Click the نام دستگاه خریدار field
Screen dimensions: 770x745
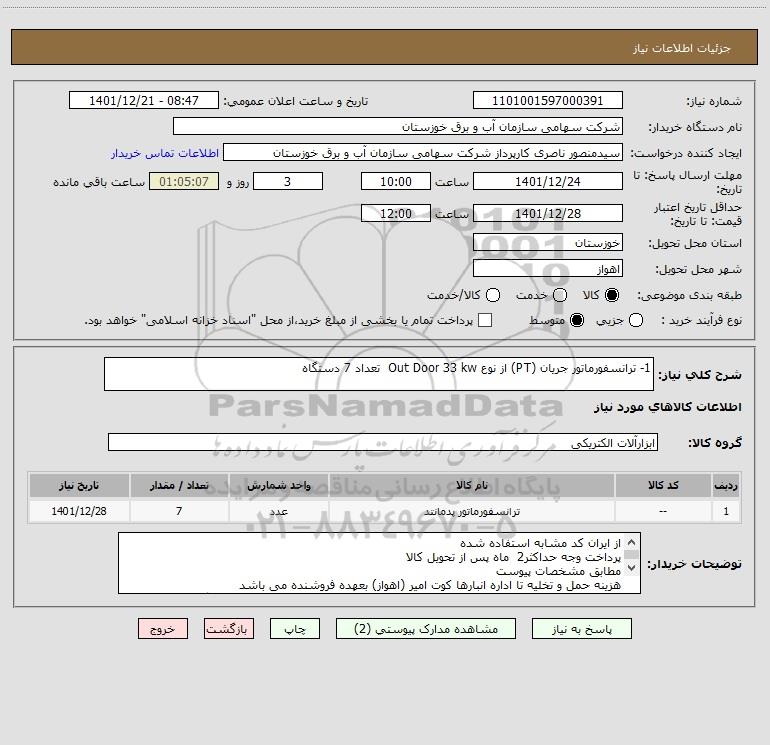[x=398, y=127]
